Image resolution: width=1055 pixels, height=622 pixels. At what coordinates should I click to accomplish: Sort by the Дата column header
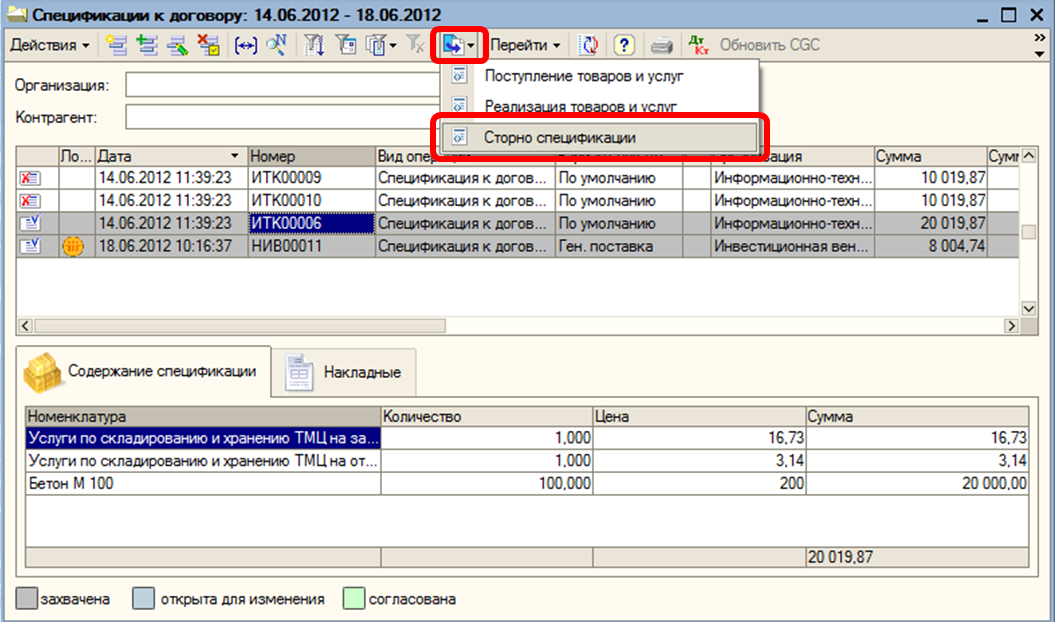tap(172, 156)
